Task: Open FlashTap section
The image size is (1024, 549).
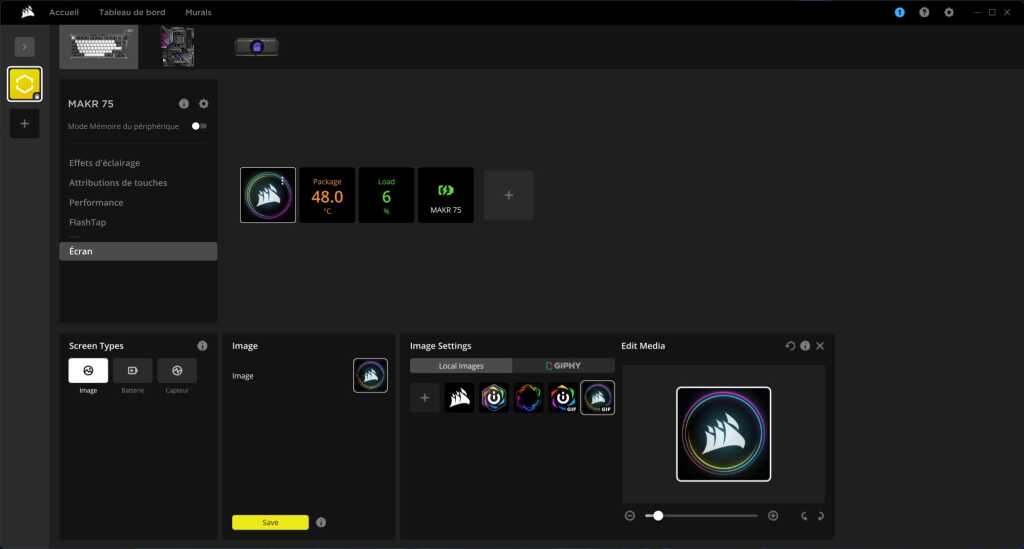Action: (88, 222)
